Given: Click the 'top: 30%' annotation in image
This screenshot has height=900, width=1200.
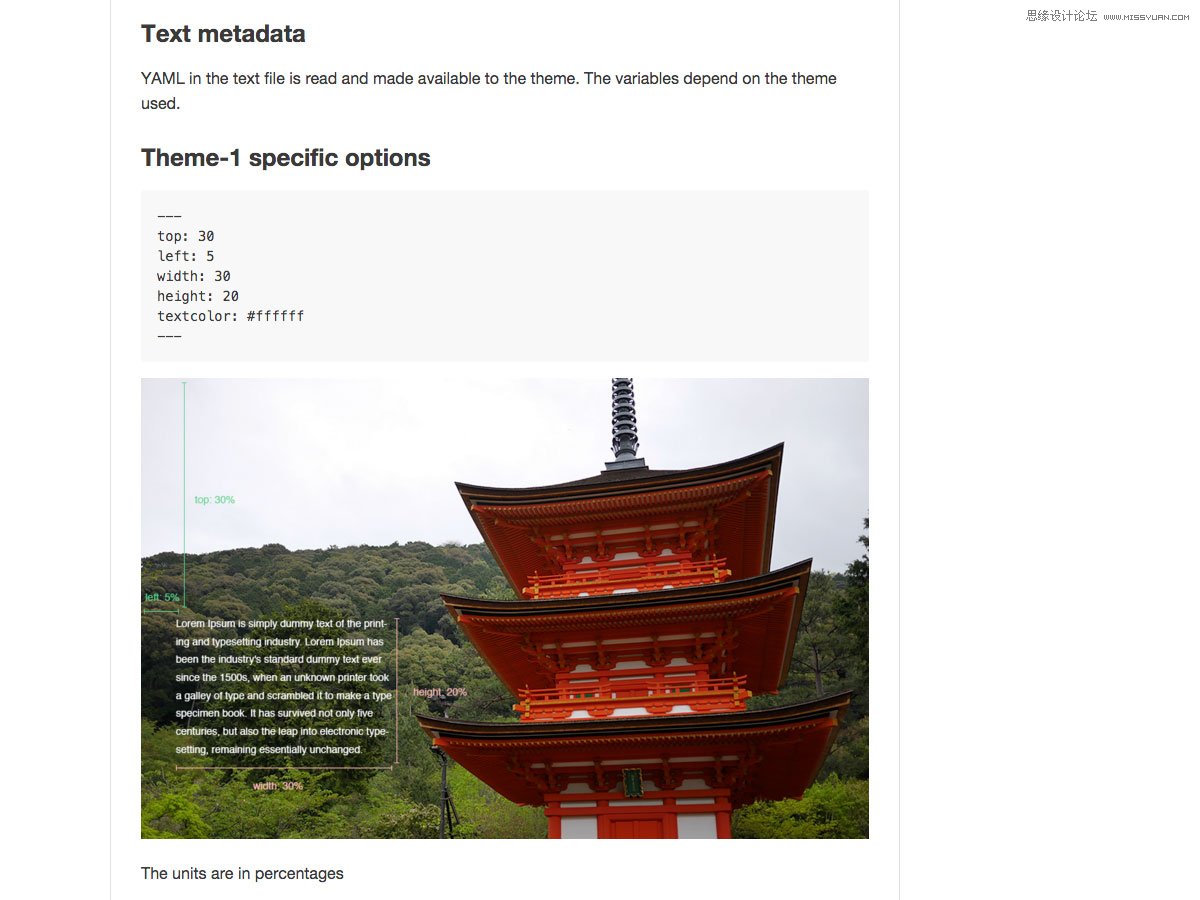Looking at the screenshot, I should [x=215, y=499].
